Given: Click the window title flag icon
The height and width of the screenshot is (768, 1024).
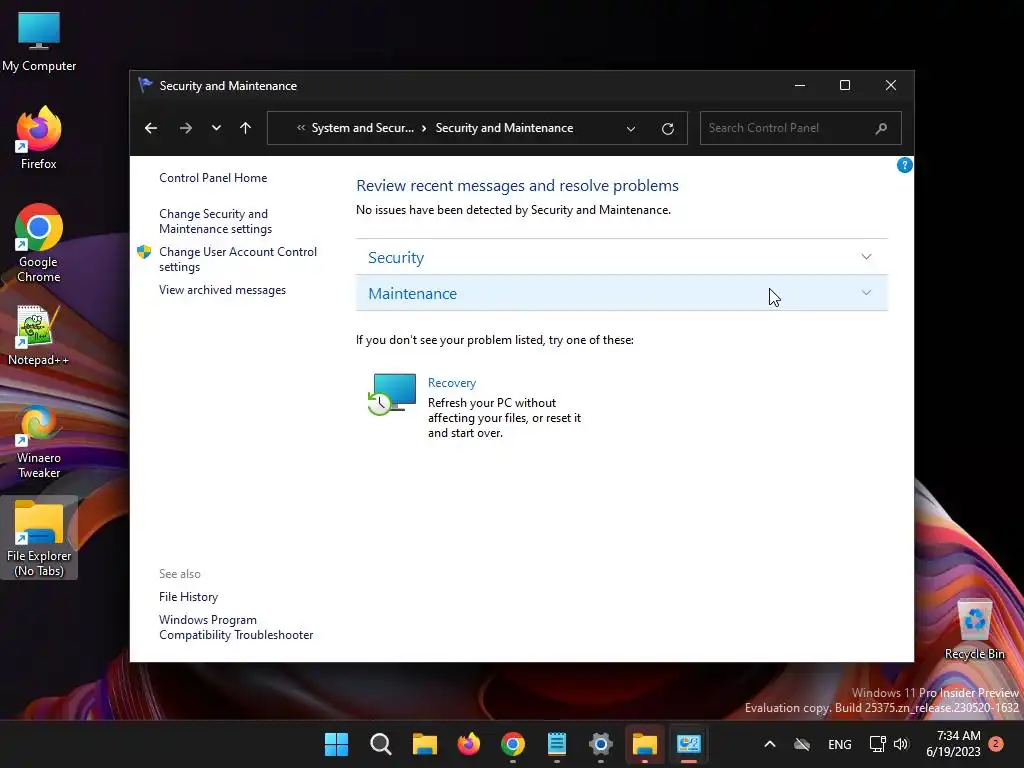Looking at the screenshot, I should pyautogui.click(x=146, y=86).
